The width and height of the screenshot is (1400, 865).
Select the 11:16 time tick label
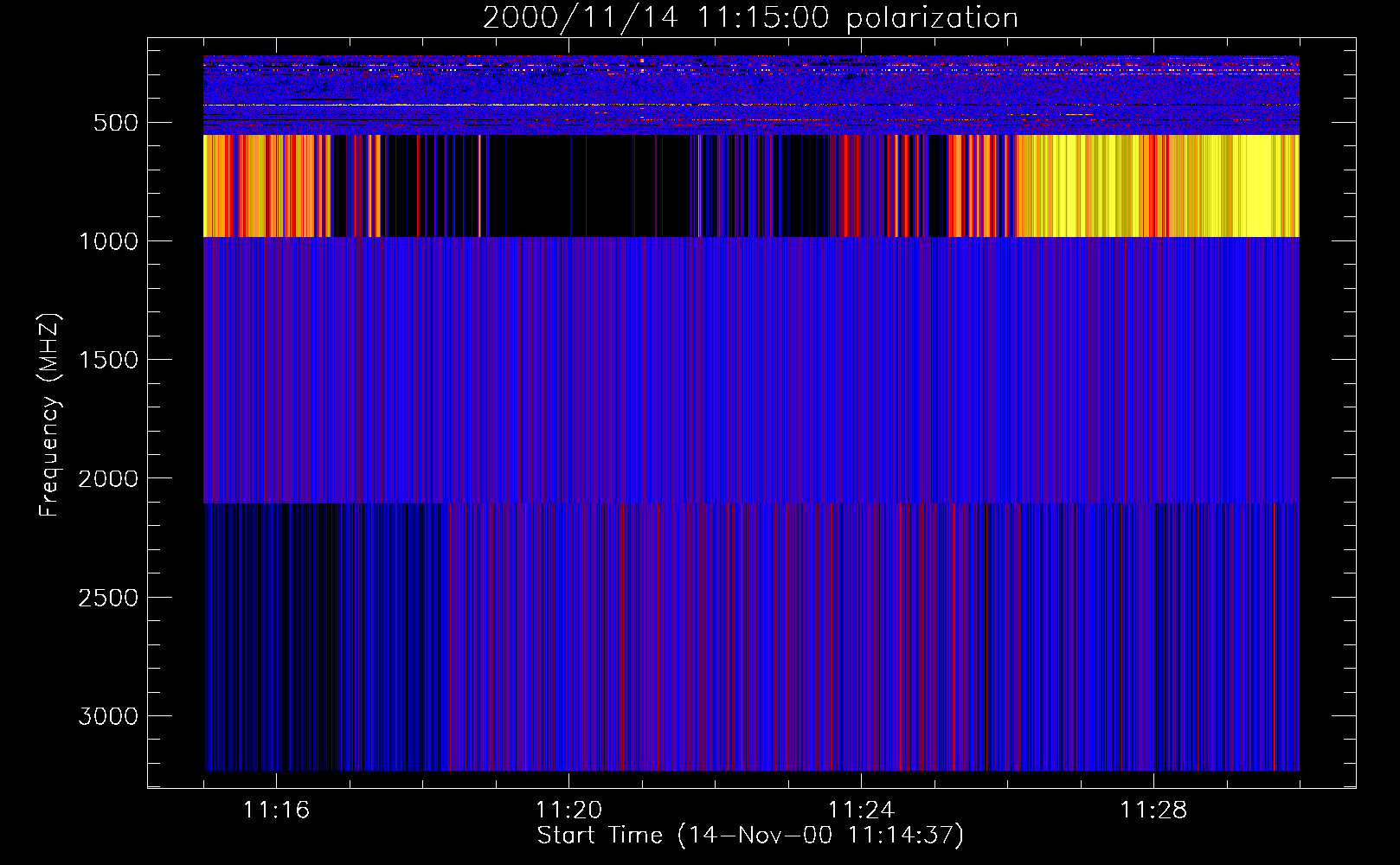(x=276, y=811)
